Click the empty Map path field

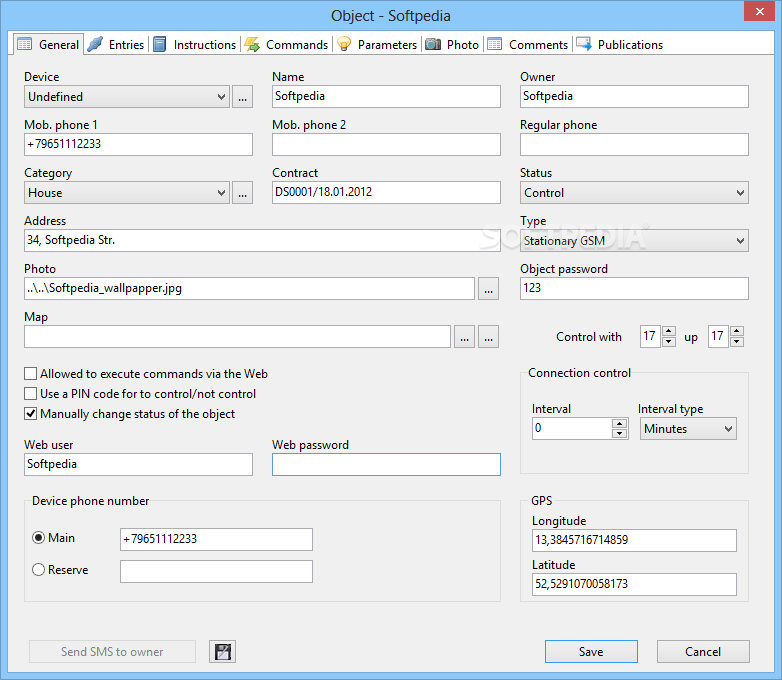[x=237, y=337]
